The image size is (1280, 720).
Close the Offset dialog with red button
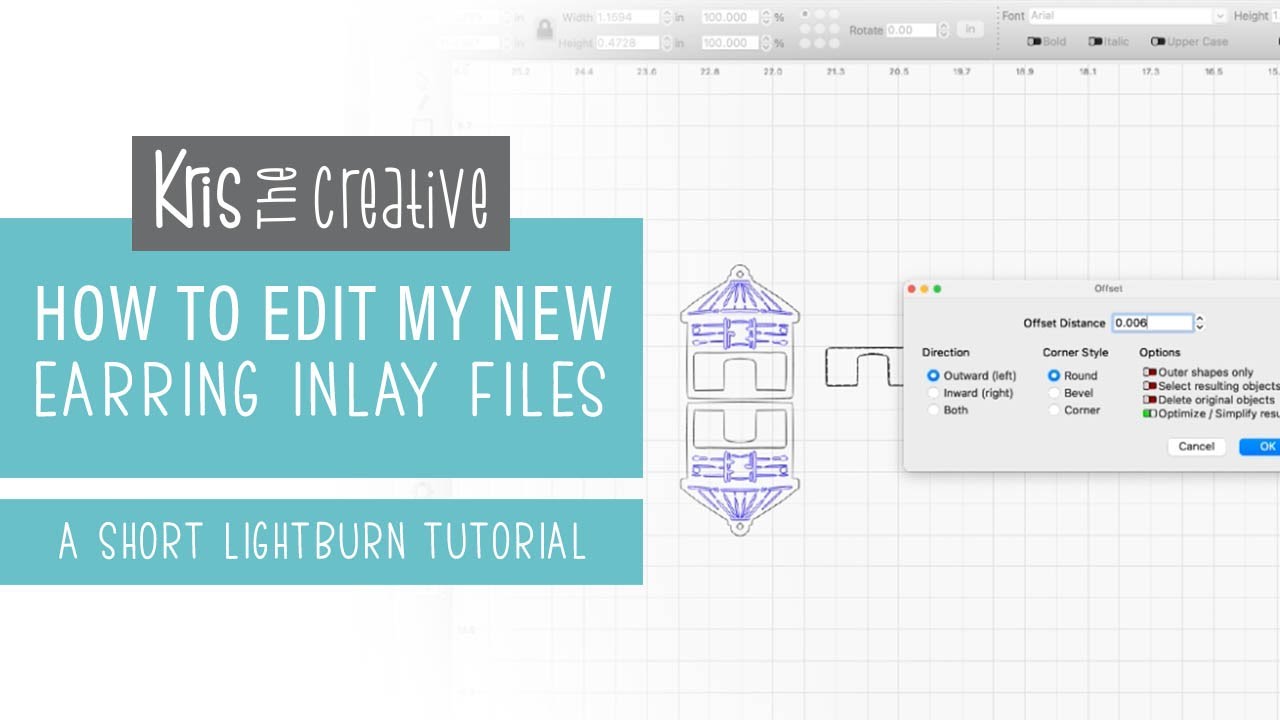(911, 289)
